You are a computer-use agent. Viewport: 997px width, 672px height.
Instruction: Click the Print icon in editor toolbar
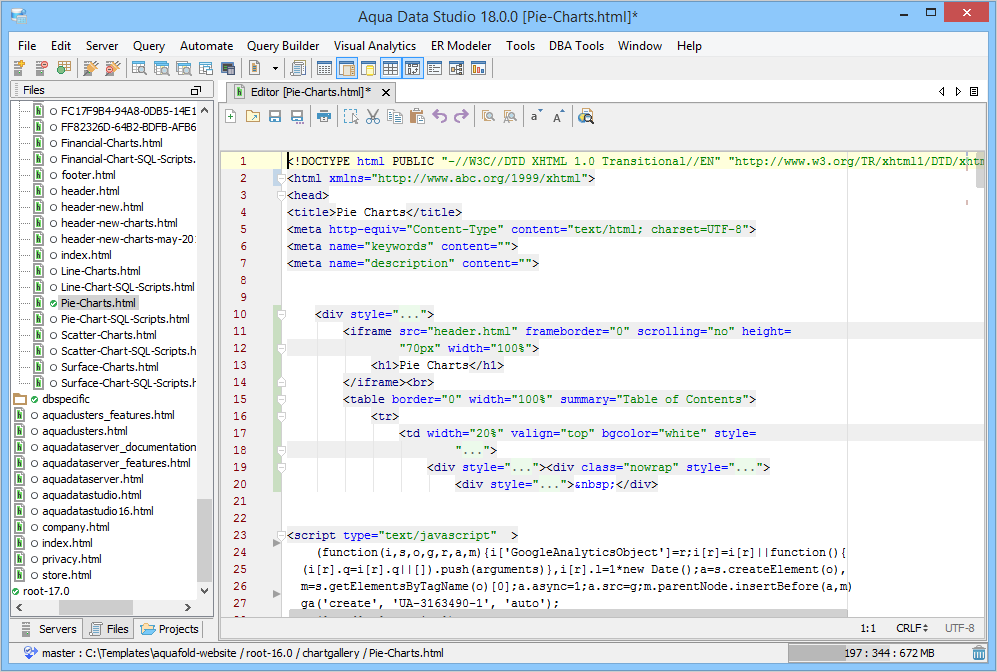323,117
